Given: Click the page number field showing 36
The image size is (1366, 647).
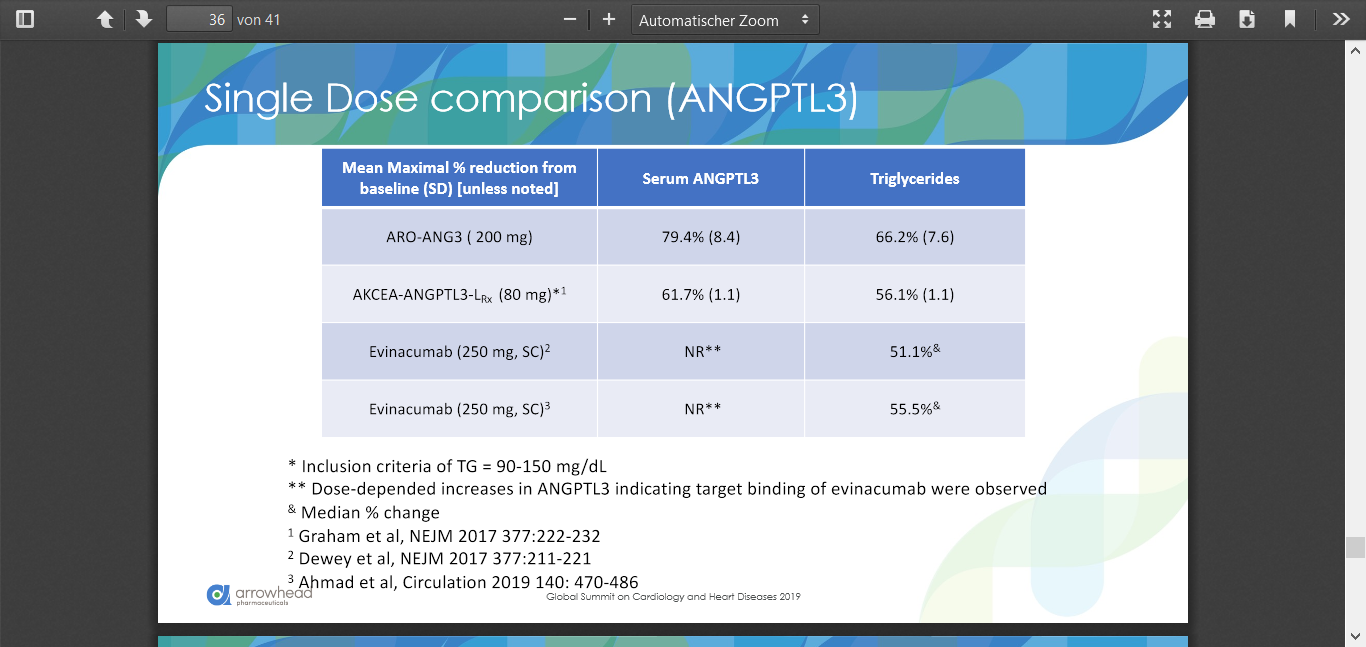Looking at the screenshot, I should point(199,19).
